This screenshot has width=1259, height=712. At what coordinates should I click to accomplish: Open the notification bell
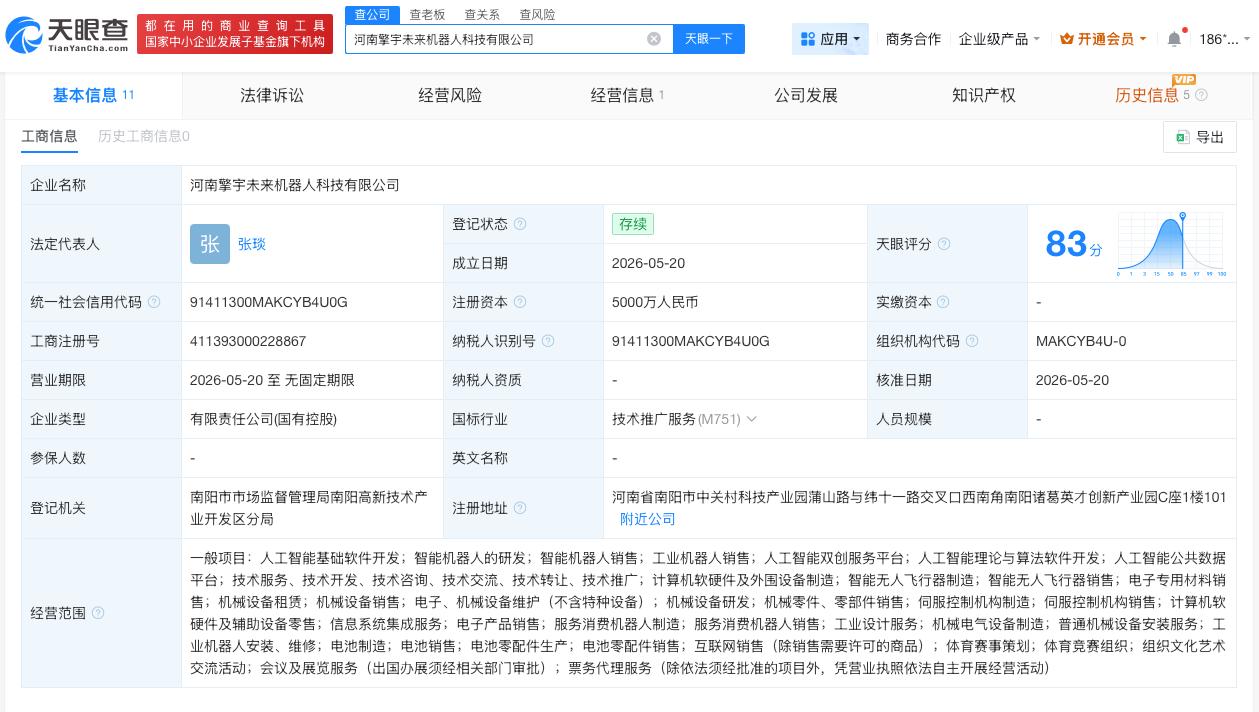[1174, 39]
